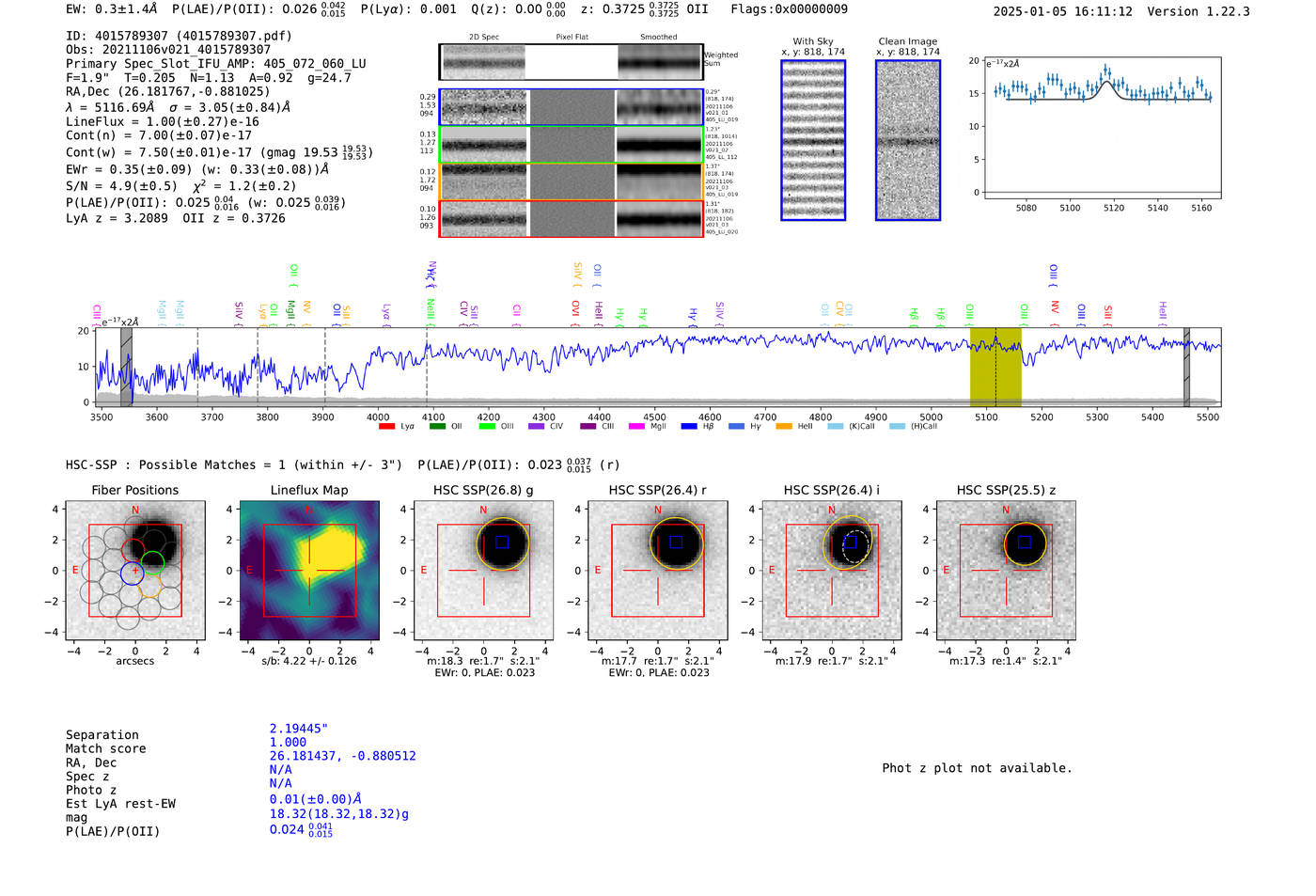Click the dark green OII legend swatch

(437, 427)
